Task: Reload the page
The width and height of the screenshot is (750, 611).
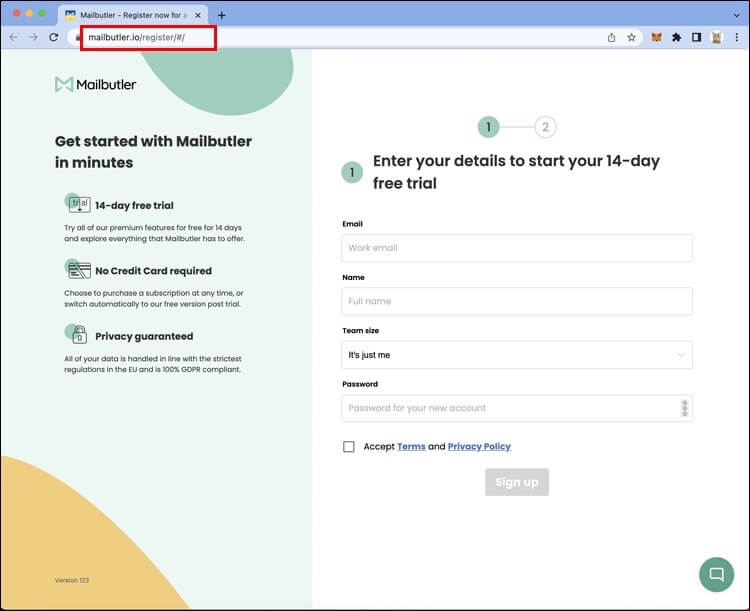Action: tap(54, 37)
